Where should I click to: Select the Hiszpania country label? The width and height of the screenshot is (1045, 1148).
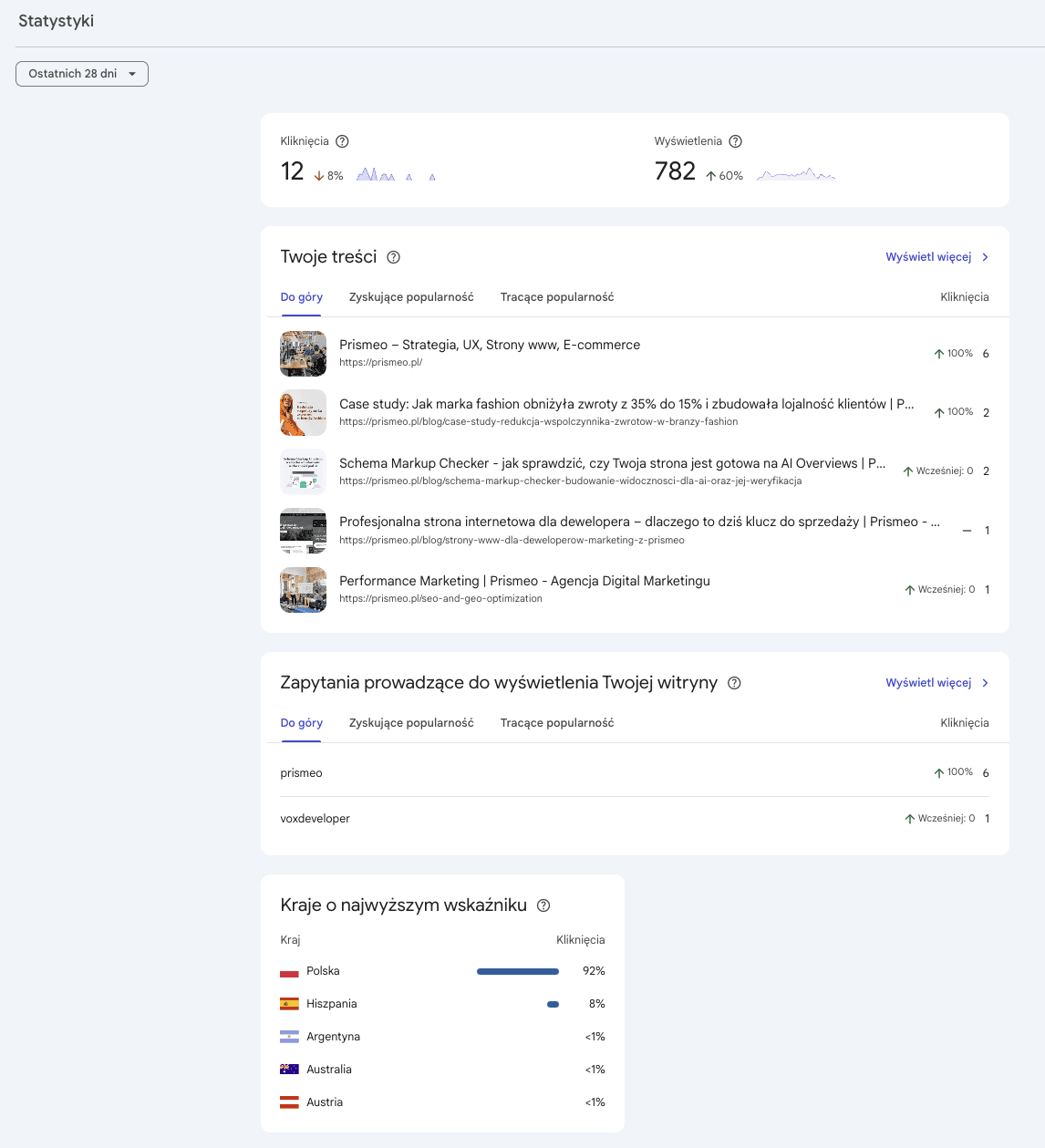click(332, 1004)
